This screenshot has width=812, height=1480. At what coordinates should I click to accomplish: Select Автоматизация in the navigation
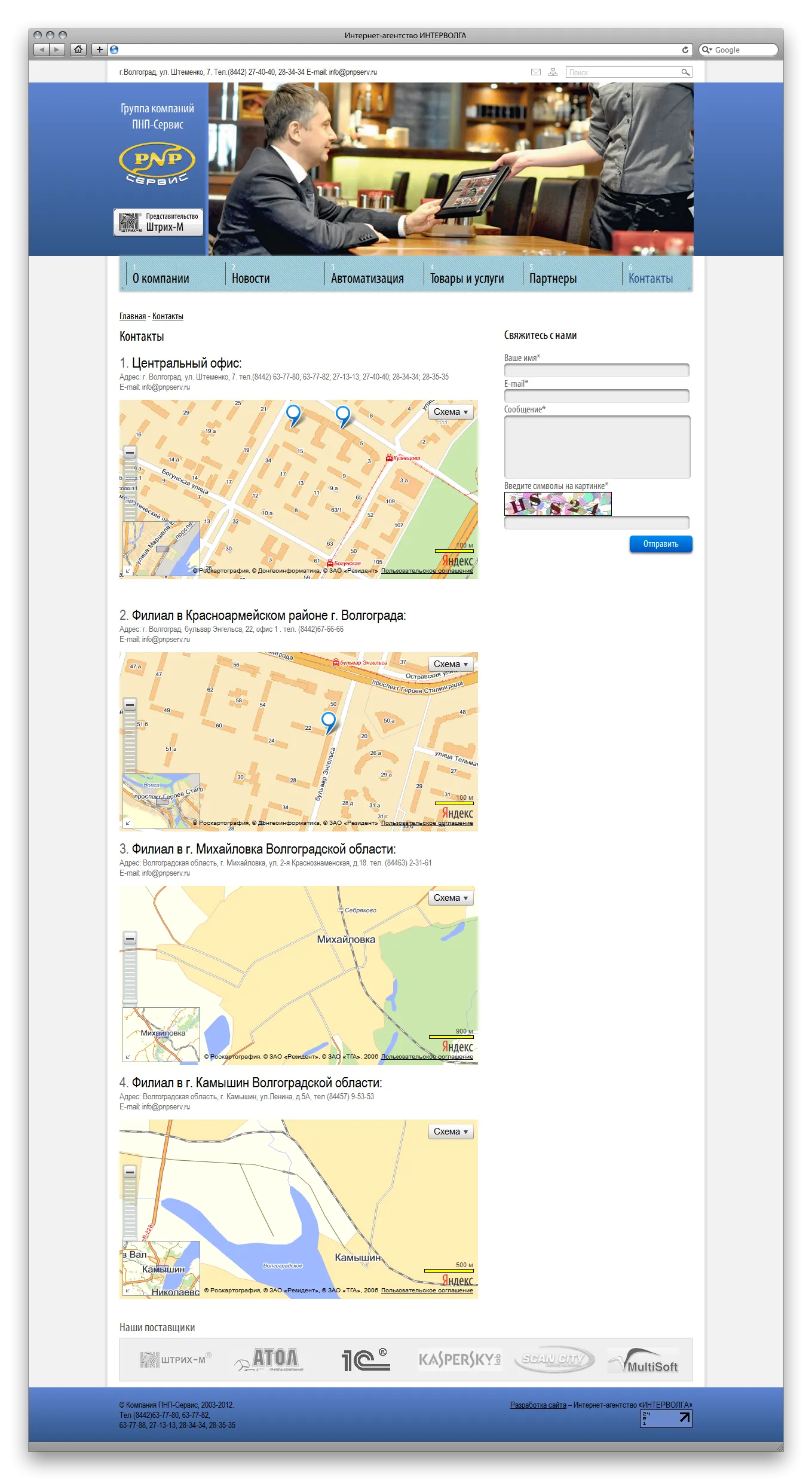(x=367, y=279)
